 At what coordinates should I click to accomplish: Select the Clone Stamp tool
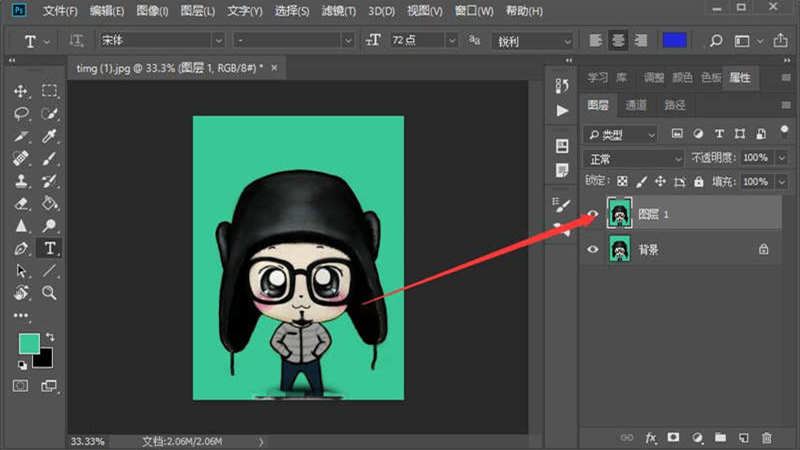pyautogui.click(x=21, y=181)
